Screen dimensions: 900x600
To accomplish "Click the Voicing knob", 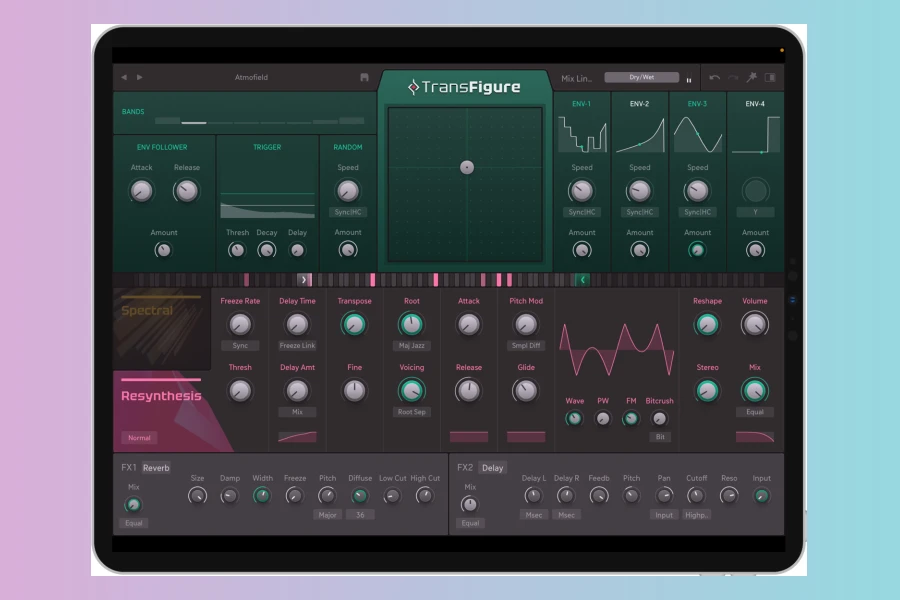I will (412, 391).
